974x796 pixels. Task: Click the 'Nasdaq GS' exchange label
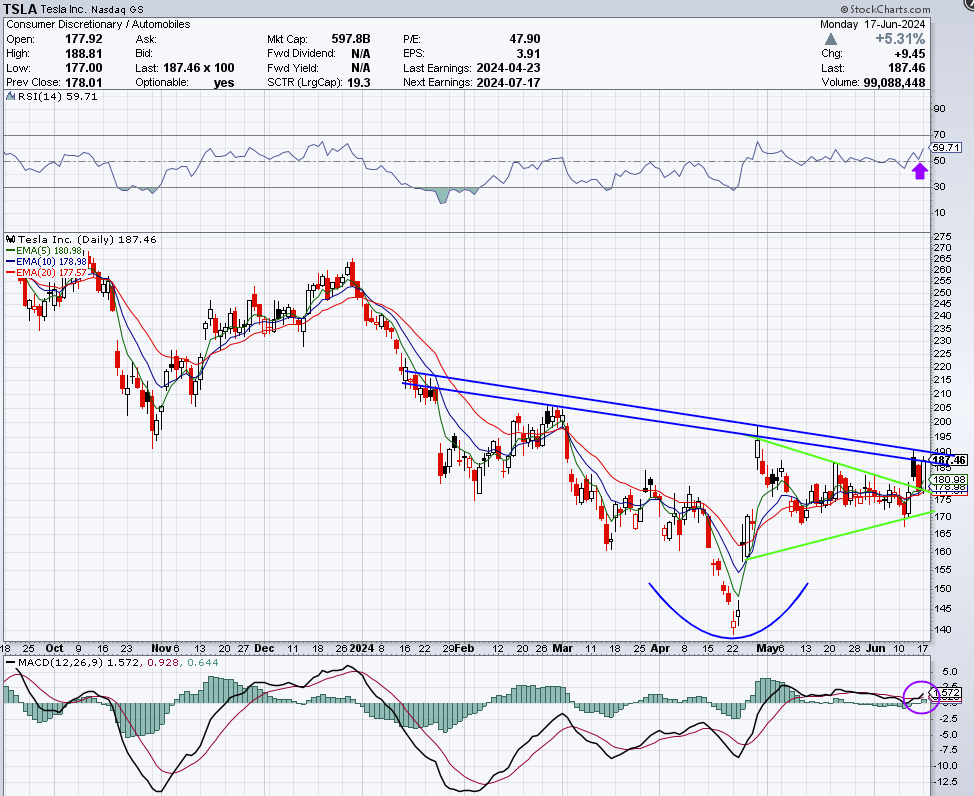coord(117,9)
